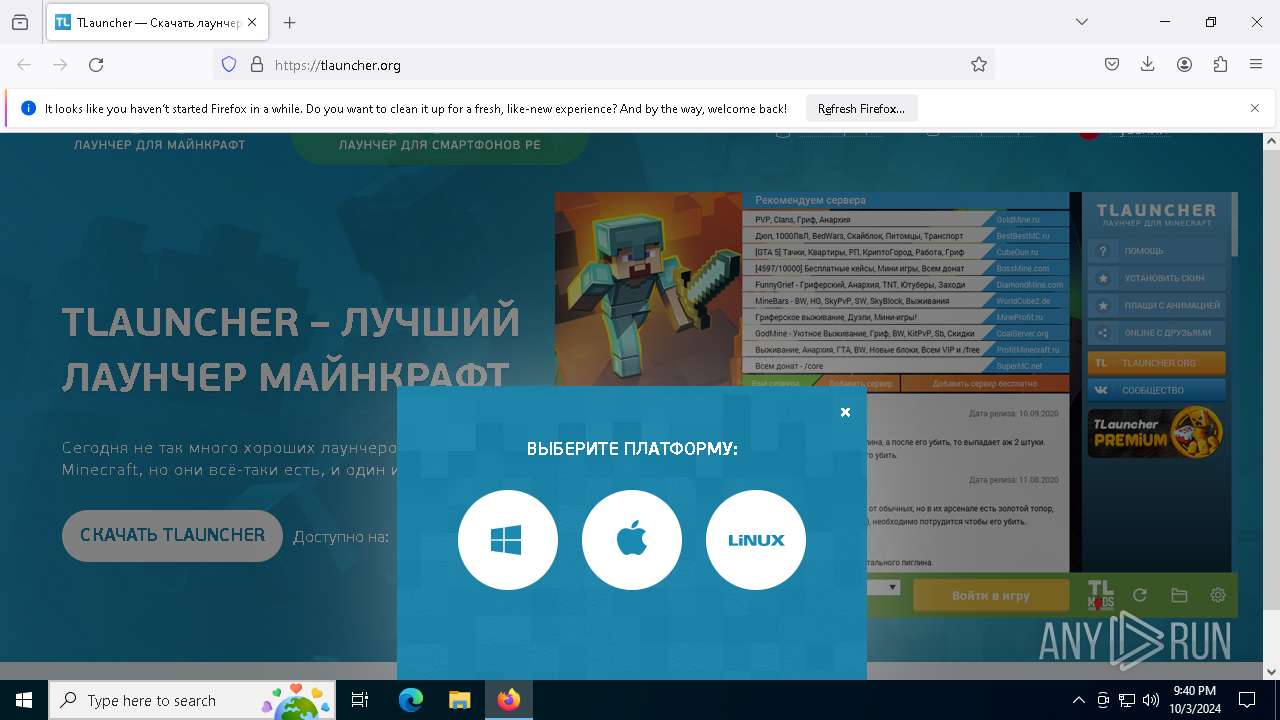Open tracking protection shield icon

pos(229,65)
